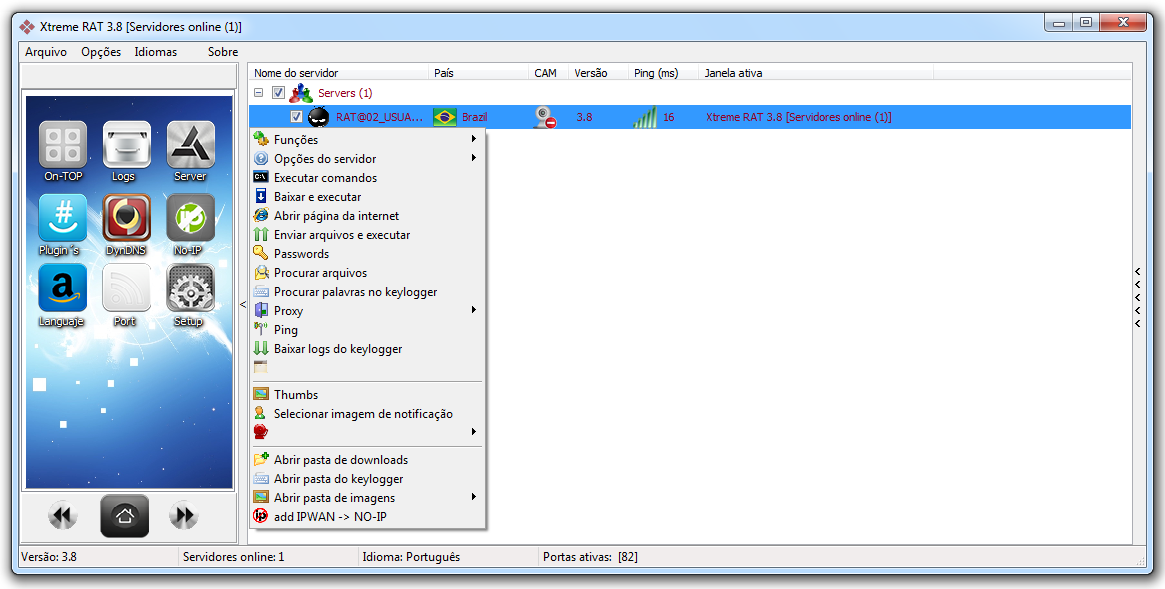Screen dimensions: 1165x589
Task: Click the Servers (1) group label
Action: [345, 93]
